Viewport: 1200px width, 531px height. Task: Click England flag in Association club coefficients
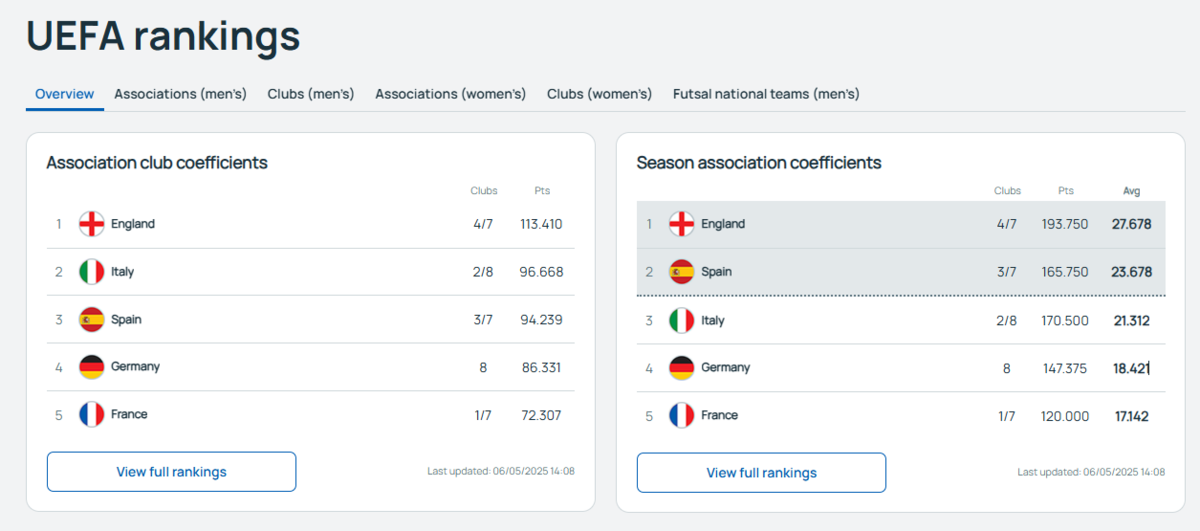[x=91, y=224]
